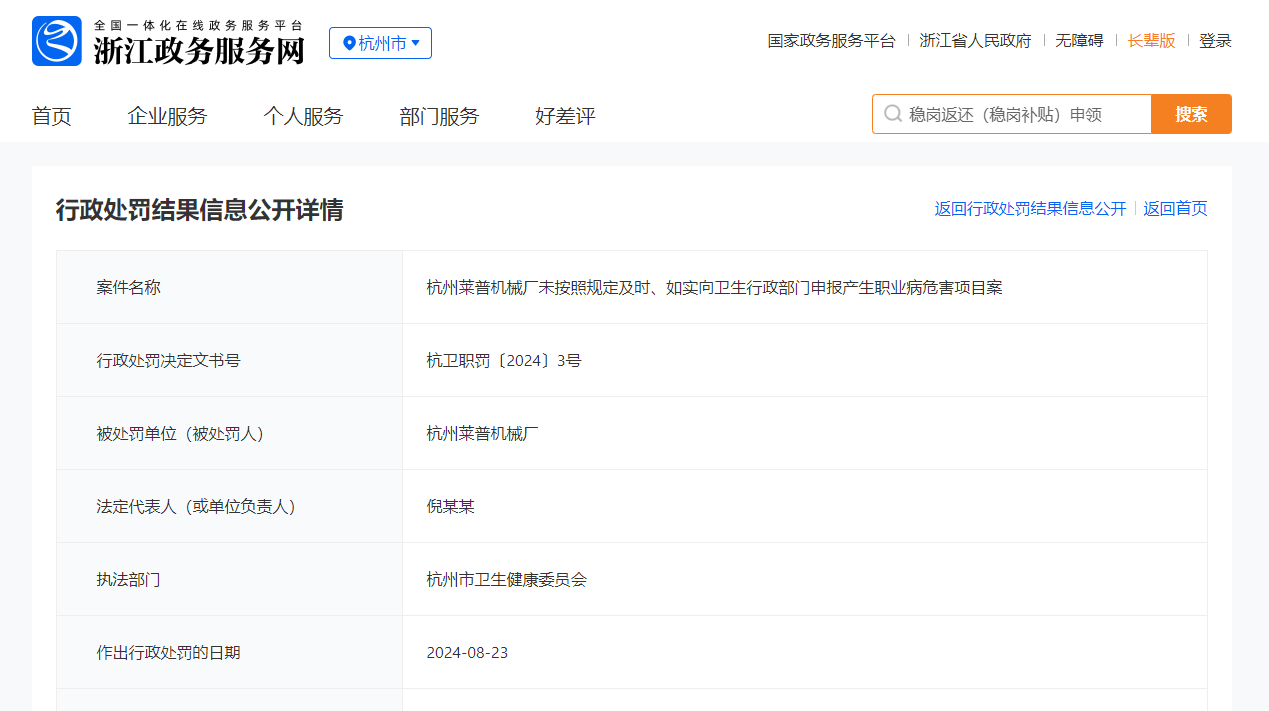Switch to 长辈版 elder mode
The width and height of the screenshot is (1269, 711).
(1151, 41)
